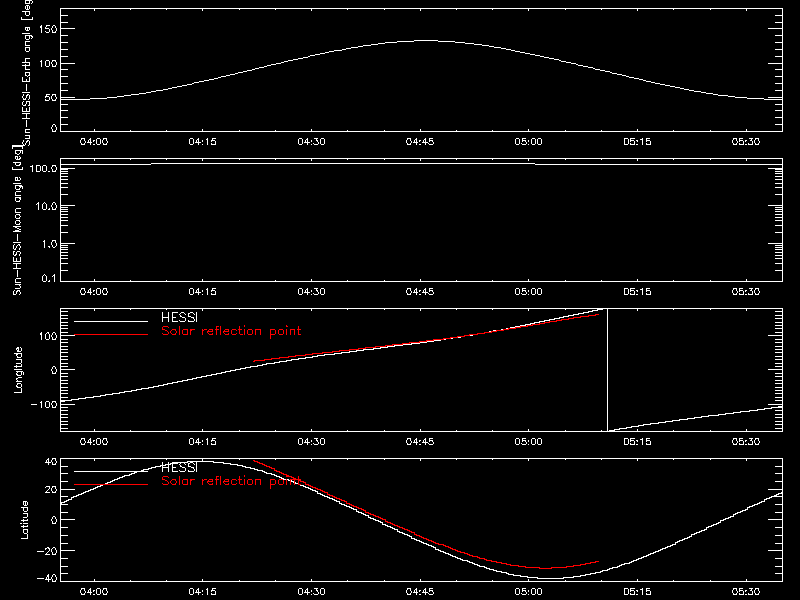Screen dimensions: 800x600
Task: Click the 50 tick on Earth angle axis
Action: (x=51, y=97)
